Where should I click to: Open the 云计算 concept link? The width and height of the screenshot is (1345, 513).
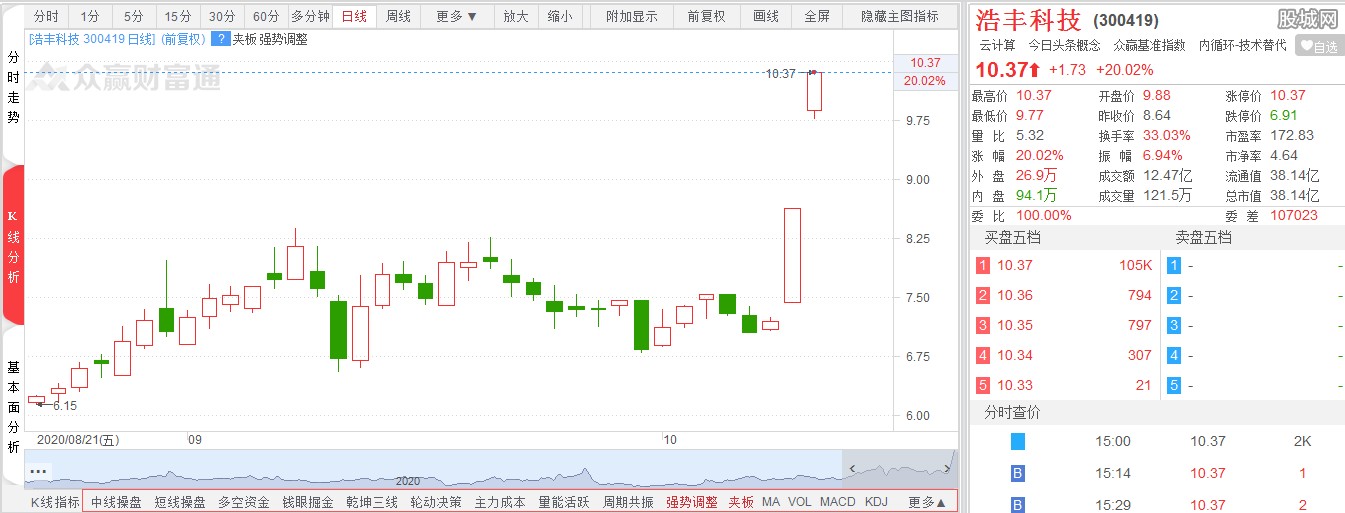pos(997,45)
